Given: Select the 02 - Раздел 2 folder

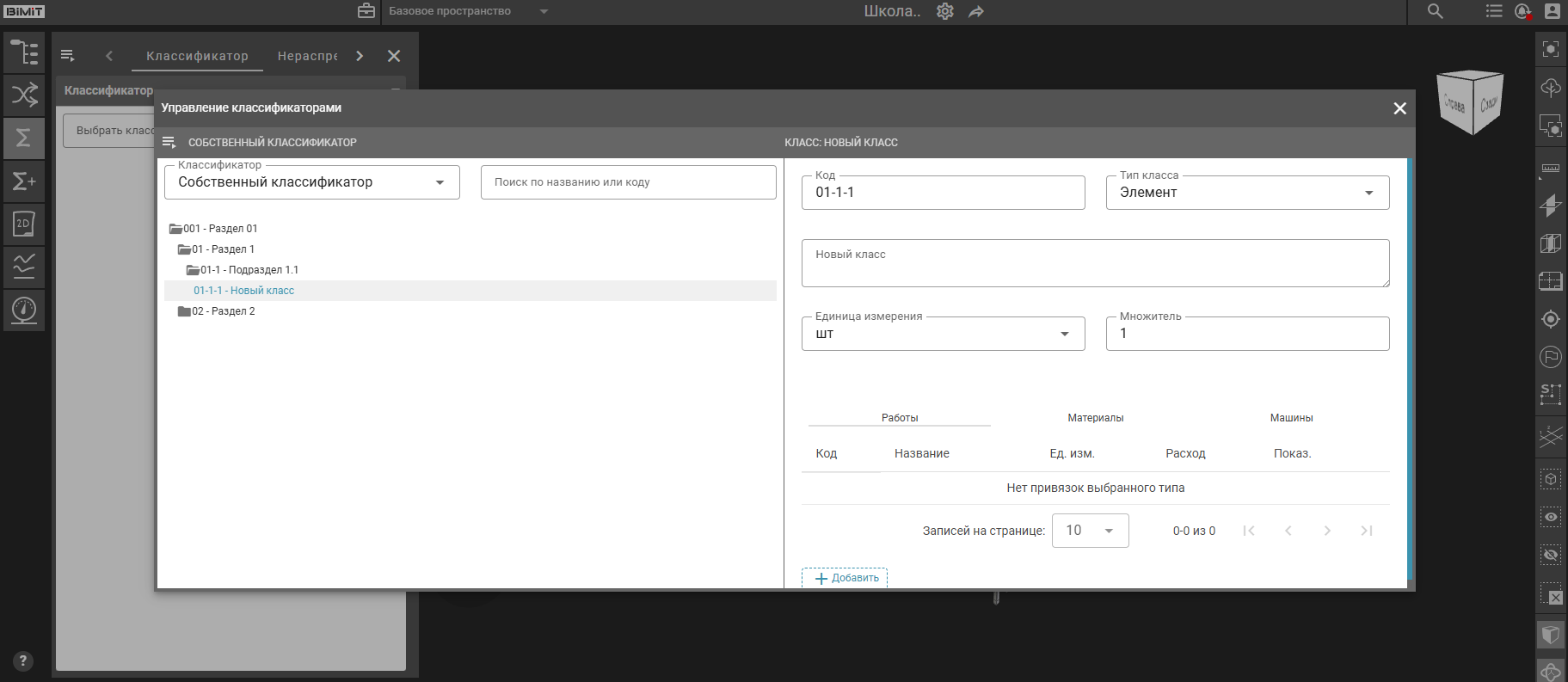Looking at the screenshot, I should coord(223,311).
